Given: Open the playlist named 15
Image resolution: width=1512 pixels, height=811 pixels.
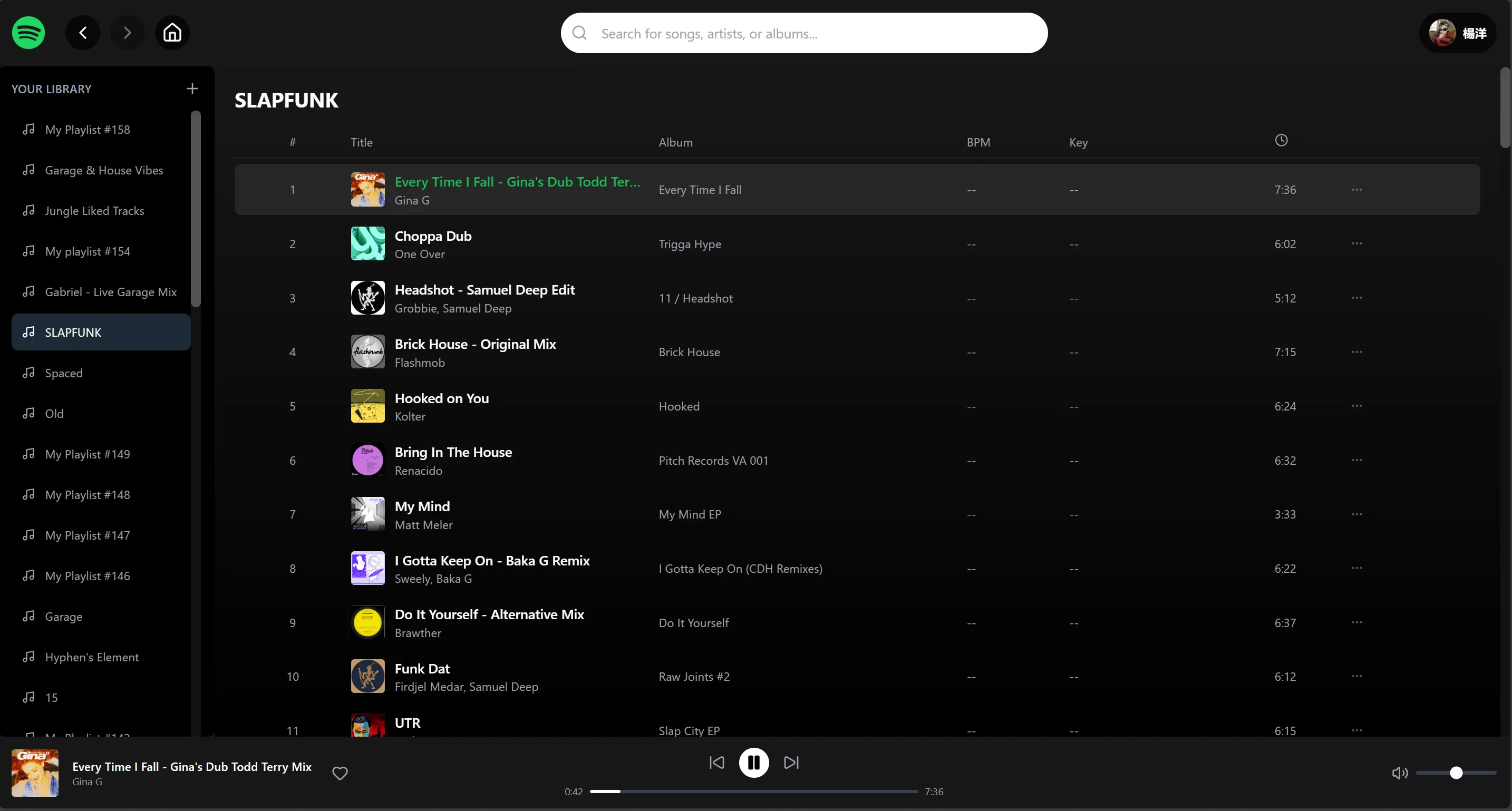Looking at the screenshot, I should click(101, 697).
